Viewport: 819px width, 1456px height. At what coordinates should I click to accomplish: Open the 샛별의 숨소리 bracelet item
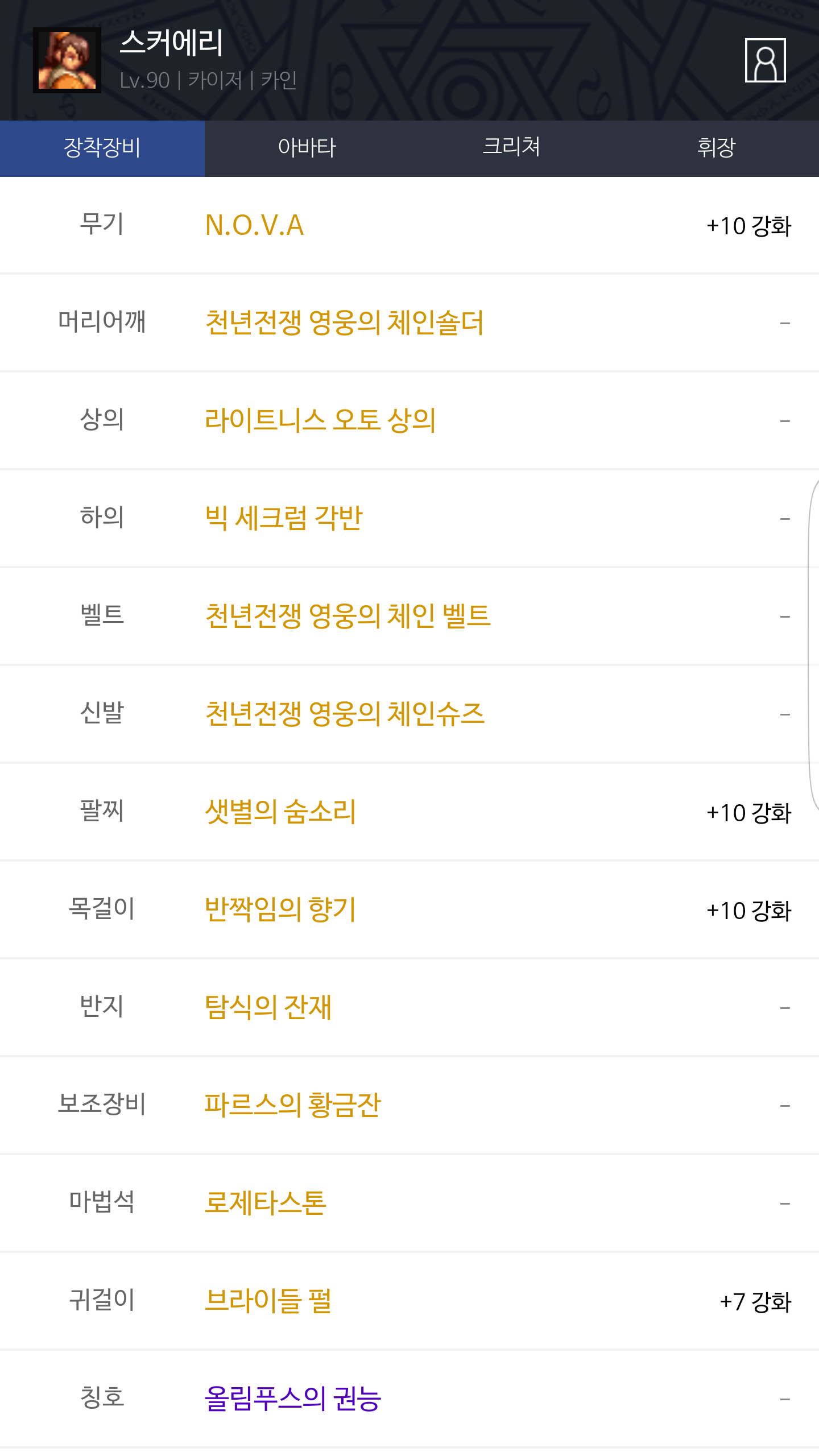pos(280,812)
